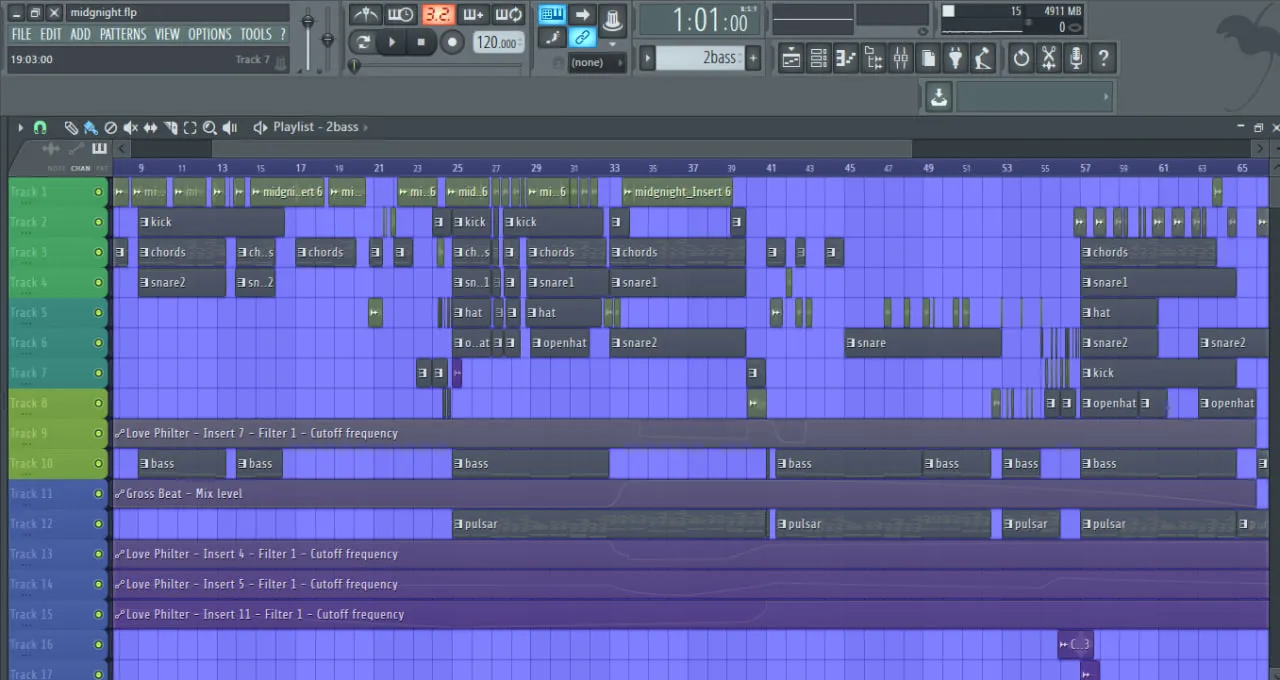The height and width of the screenshot is (680, 1280).
Task: Toggle loop recording
Action: coord(509,14)
